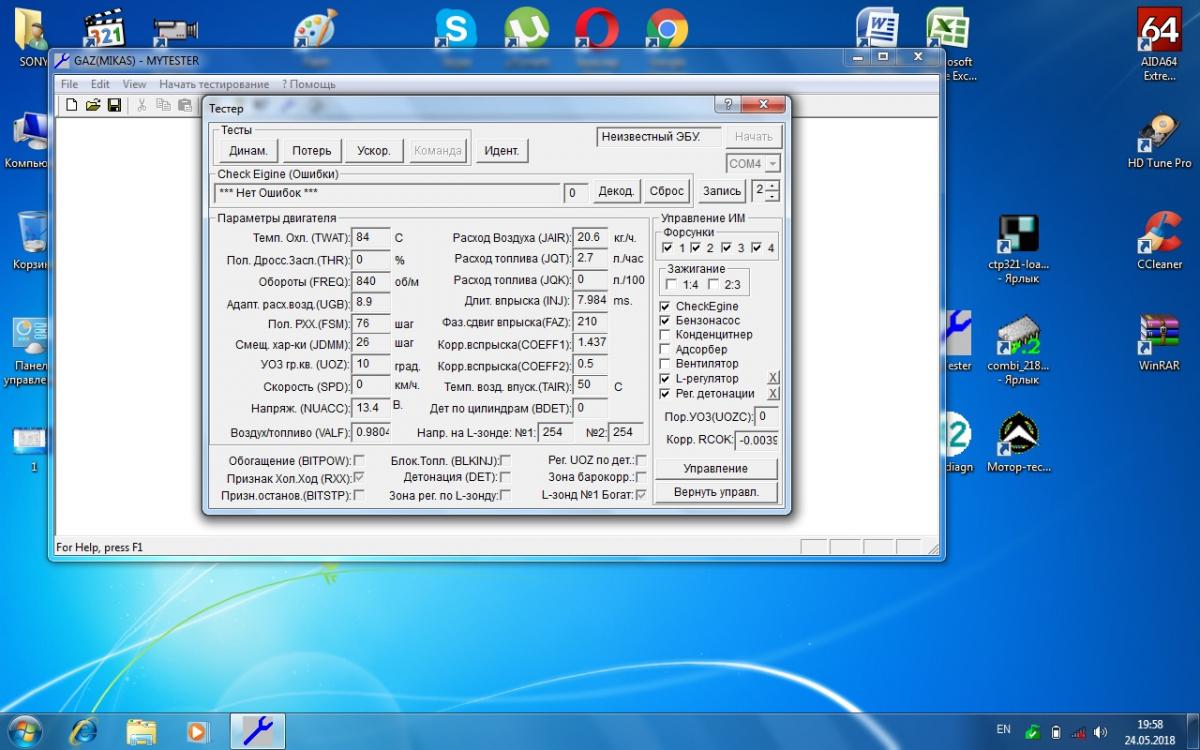
Task: Toggle the ignition 1:4 checkbox
Action: 671,285
